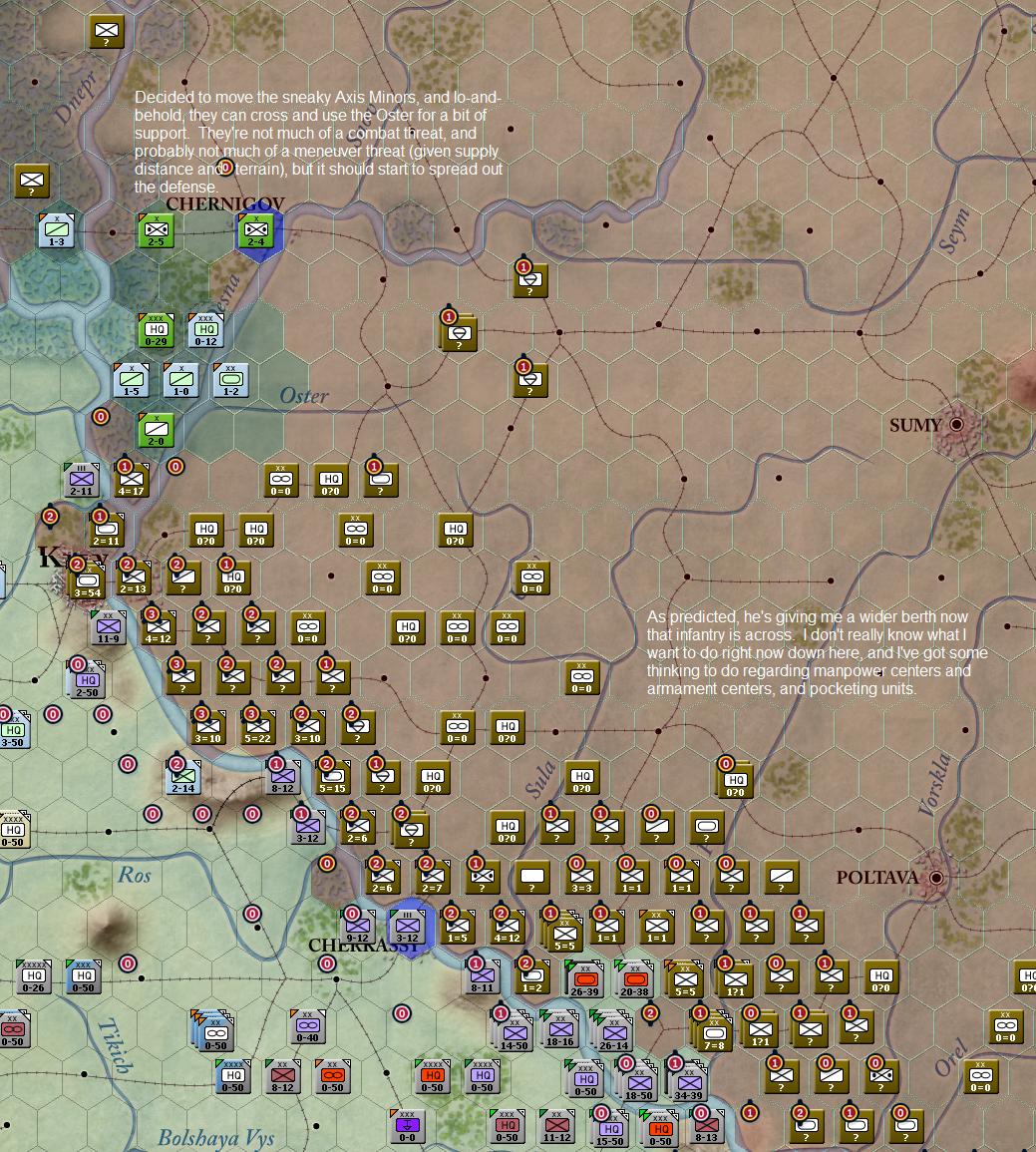The height and width of the screenshot is (1152, 1036).
Task: Click the POLTAVA city marker
Action: point(936,878)
